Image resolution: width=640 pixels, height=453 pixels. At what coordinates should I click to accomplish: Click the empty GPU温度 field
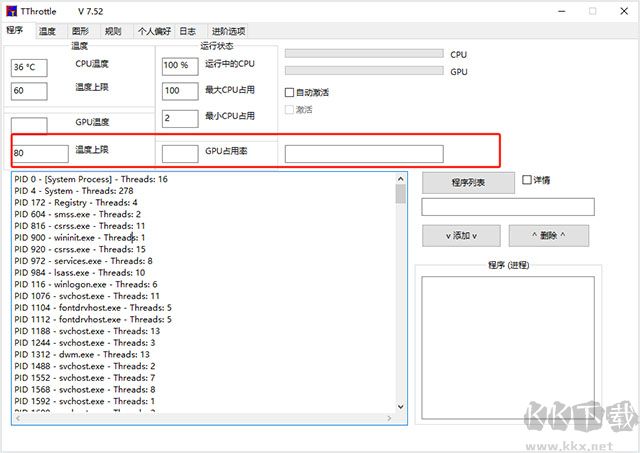coord(29,125)
